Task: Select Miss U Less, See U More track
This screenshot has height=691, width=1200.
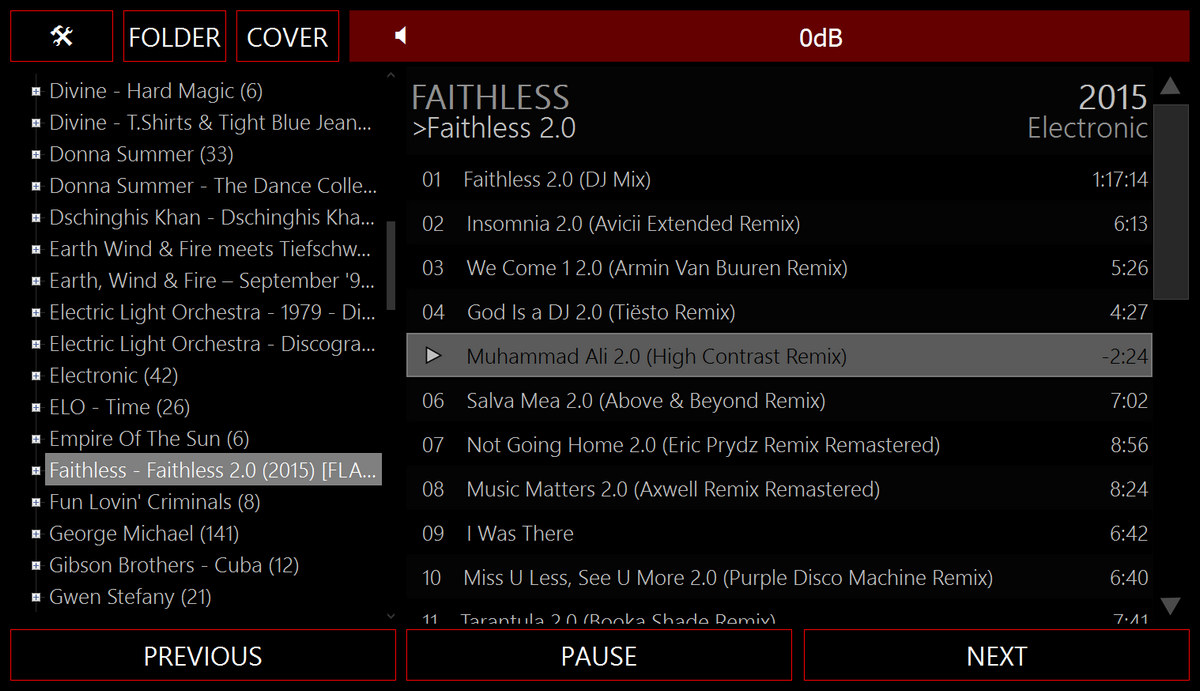Action: (x=779, y=577)
